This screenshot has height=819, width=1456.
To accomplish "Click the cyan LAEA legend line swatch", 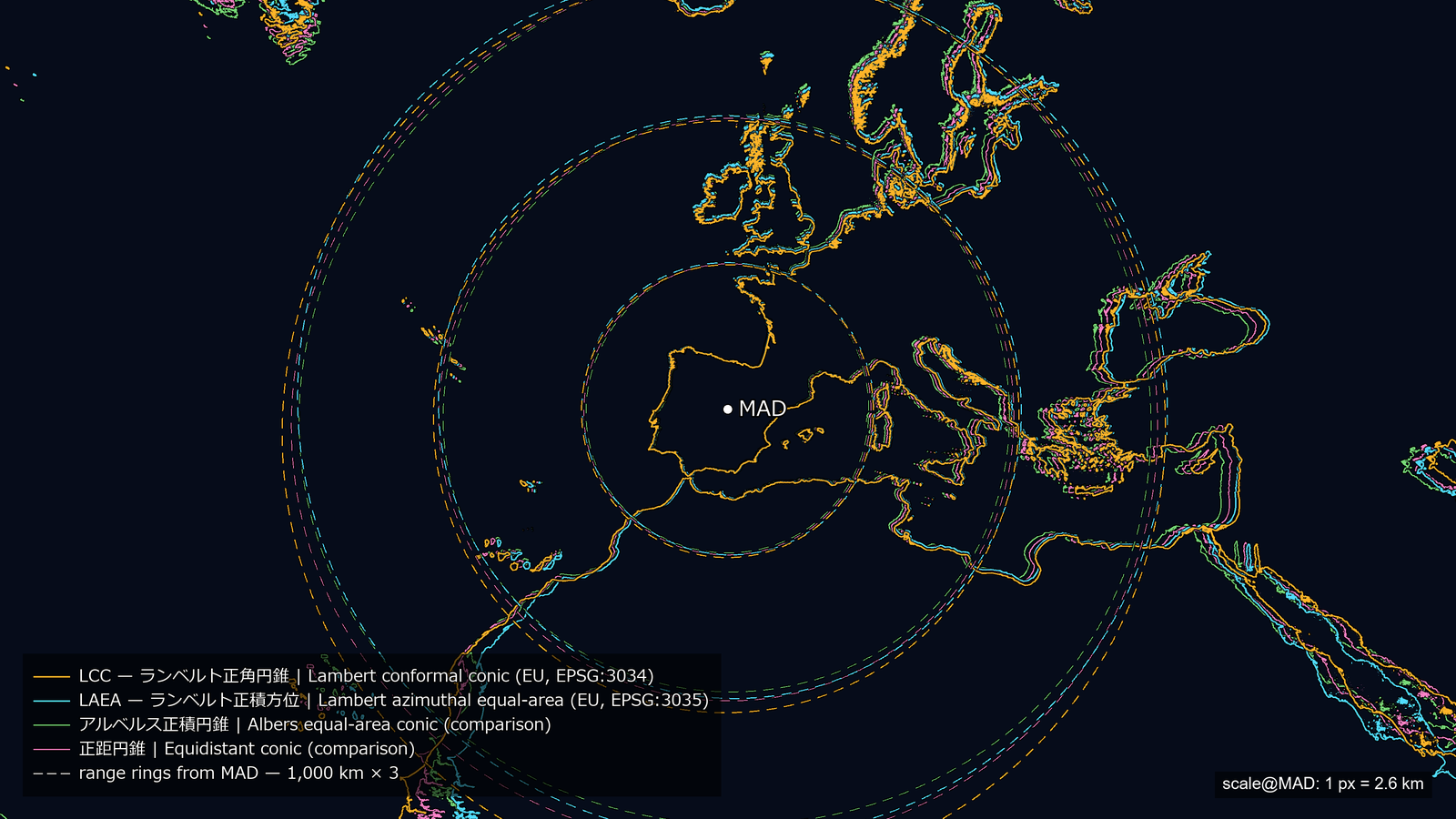I will (x=51, y=702).
